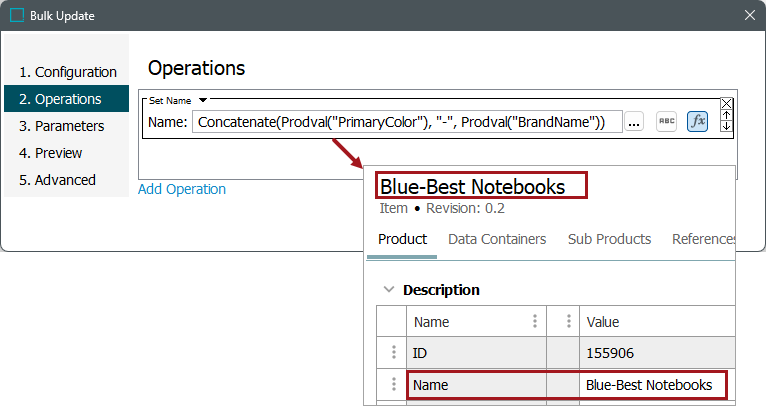Viewport: 766px width, 406px height.
Task: Click the Add Operation link
Action: point(182,189)
